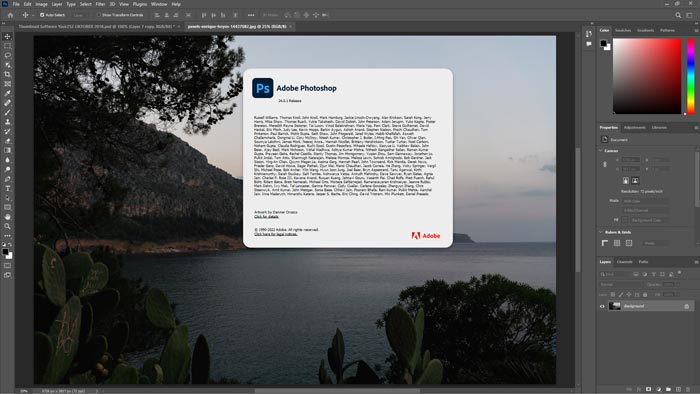Toggle the Auto-Select checkbox
Image resolution: width=700 pixels, height=394 pixels.
pos(42,15)
